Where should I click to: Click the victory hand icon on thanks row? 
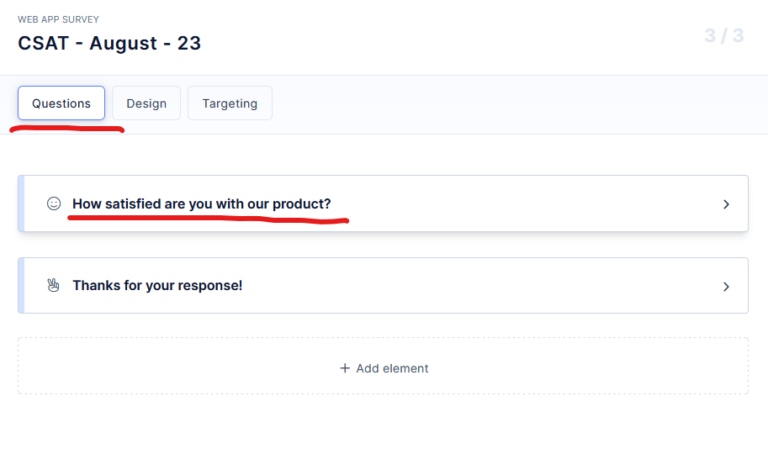(54, 286)
